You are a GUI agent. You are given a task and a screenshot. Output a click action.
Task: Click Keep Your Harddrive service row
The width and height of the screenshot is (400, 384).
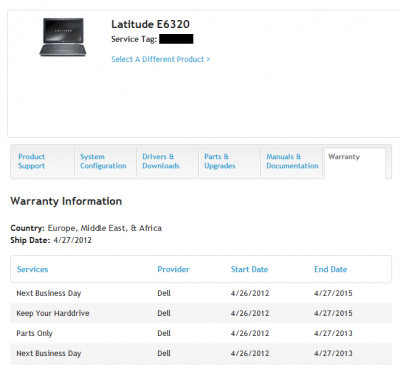[x=201, y=313]
